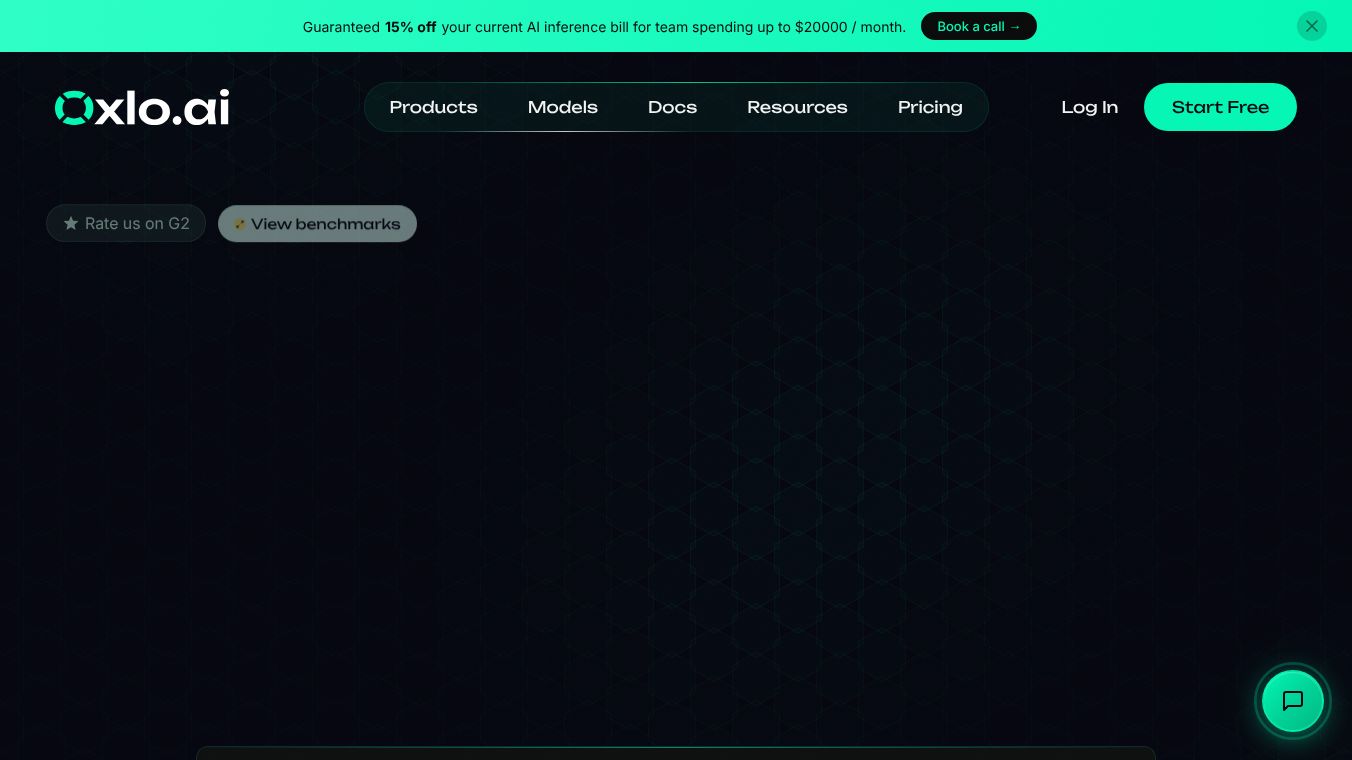Navigate to Pricing

[x=930, y=107]
